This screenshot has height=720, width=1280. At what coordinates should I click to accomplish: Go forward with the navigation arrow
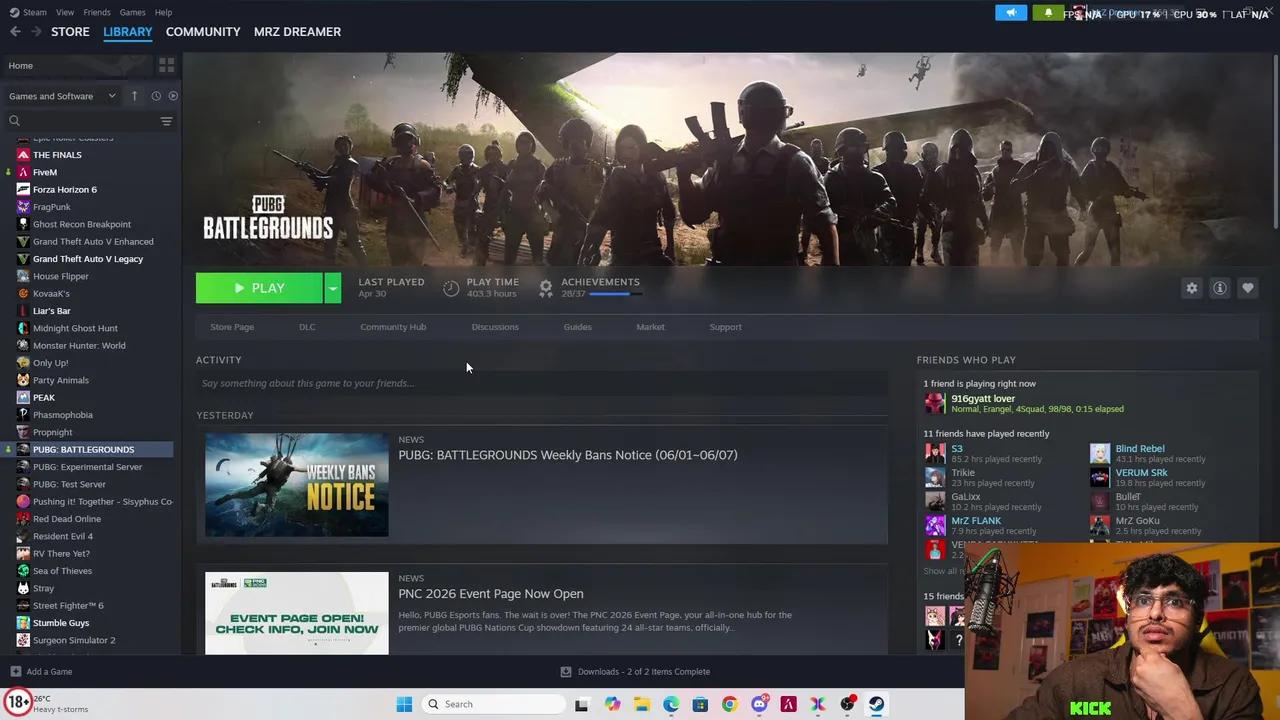36,32
